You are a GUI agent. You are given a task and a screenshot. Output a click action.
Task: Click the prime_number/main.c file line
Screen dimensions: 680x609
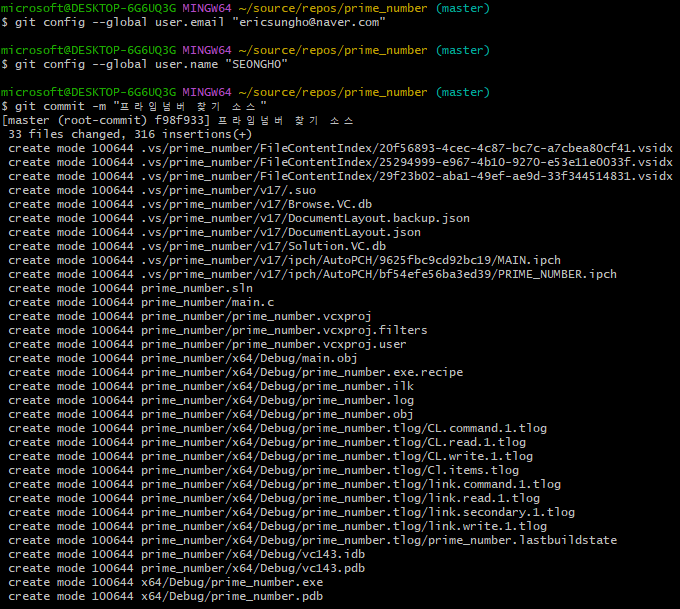tap(141, 302)
